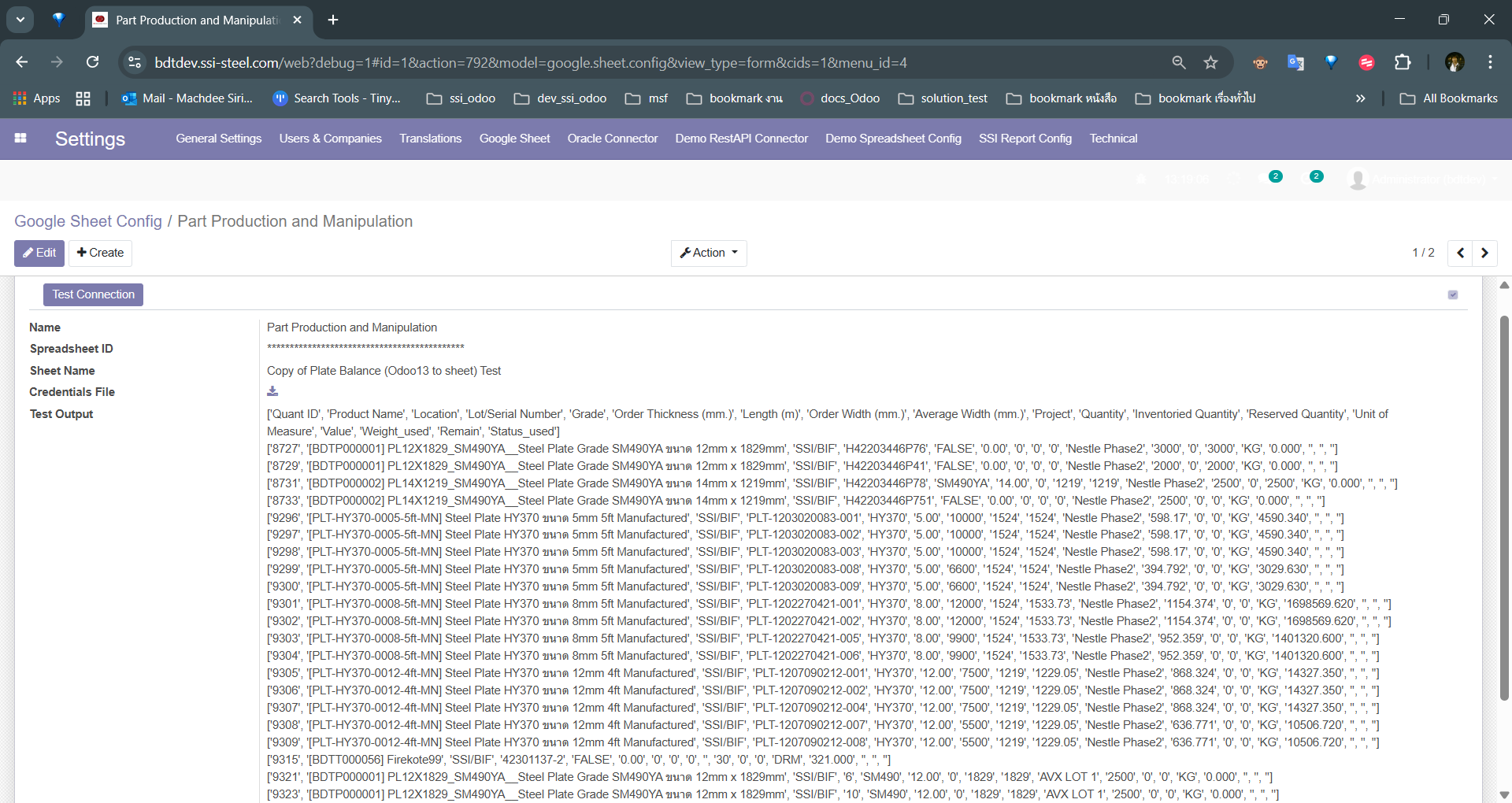This screenshot has width=1512, height=803.
Task: Open the Google Translate extension
Action: [x=1295, y=62]
